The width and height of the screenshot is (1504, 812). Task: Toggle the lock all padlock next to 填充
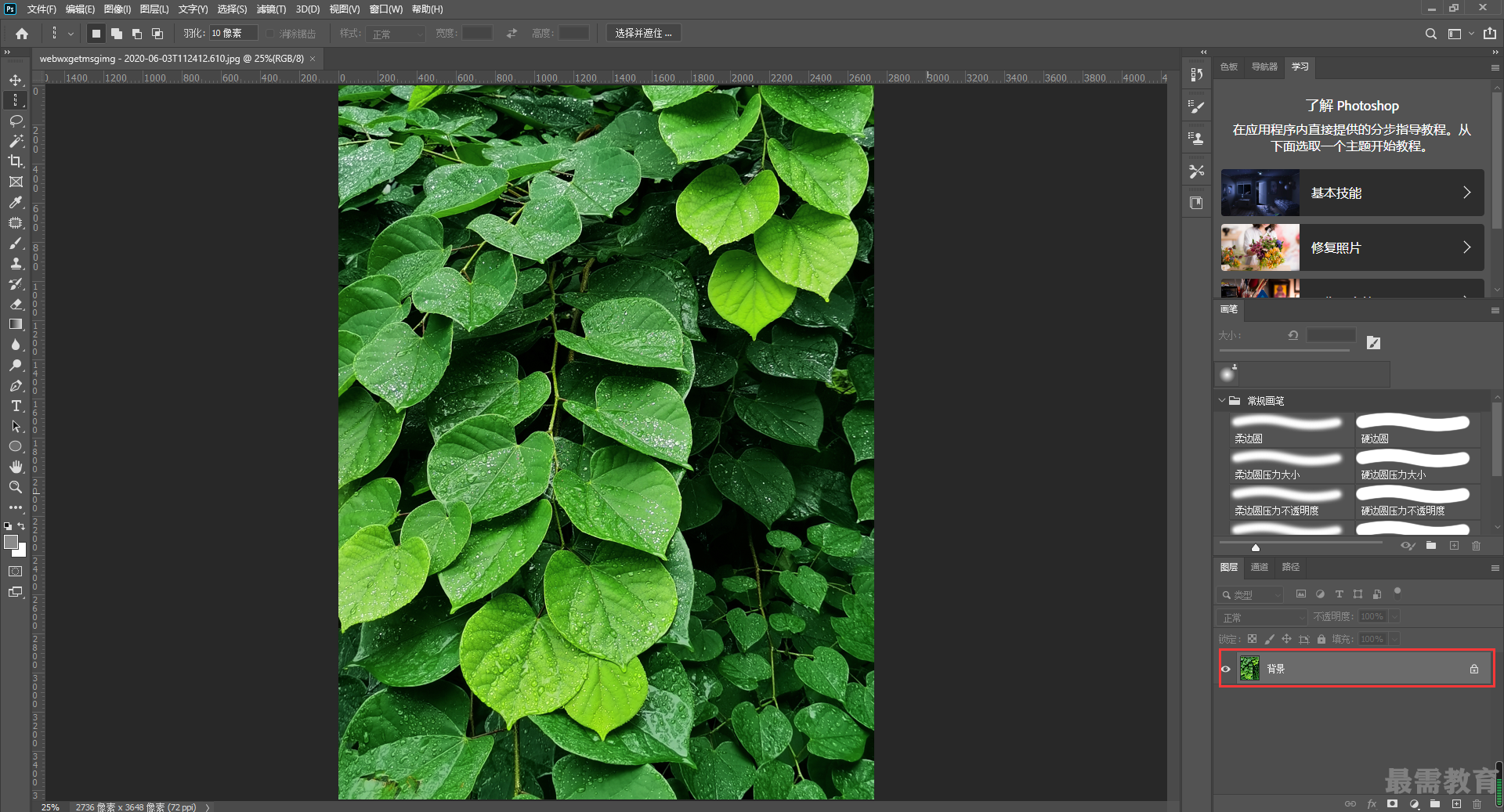pyautogui.click(x=1321, y=639)
